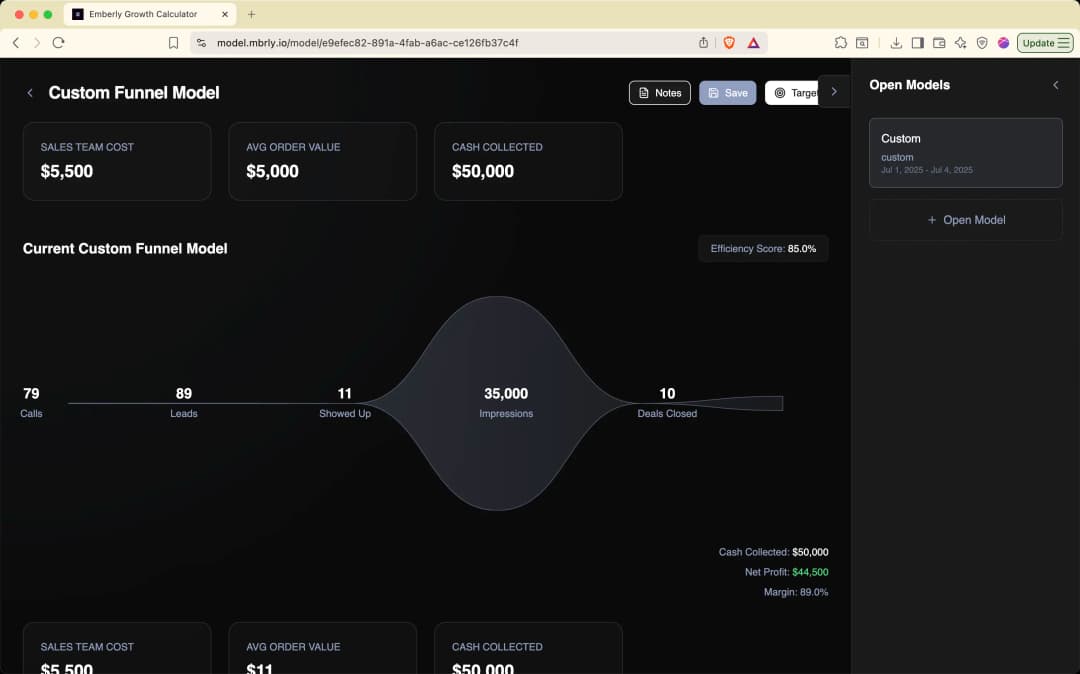The height and width of the screenshot is (674, 1080).
Task: Open the share icon in the address bar
Action: coord(703,43)
